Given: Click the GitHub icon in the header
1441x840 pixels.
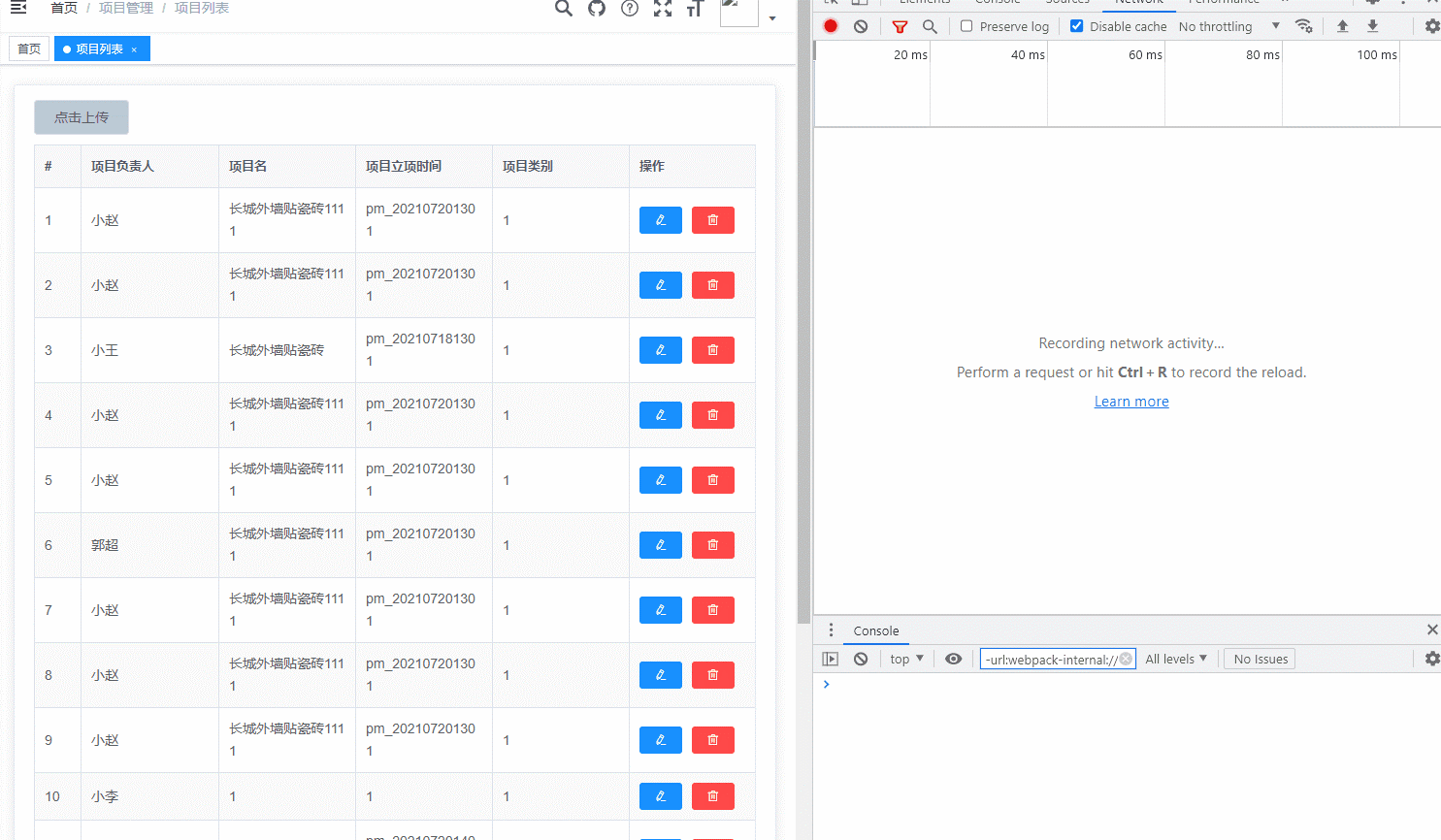Looking at the screenshot, I should click(597, 9).
